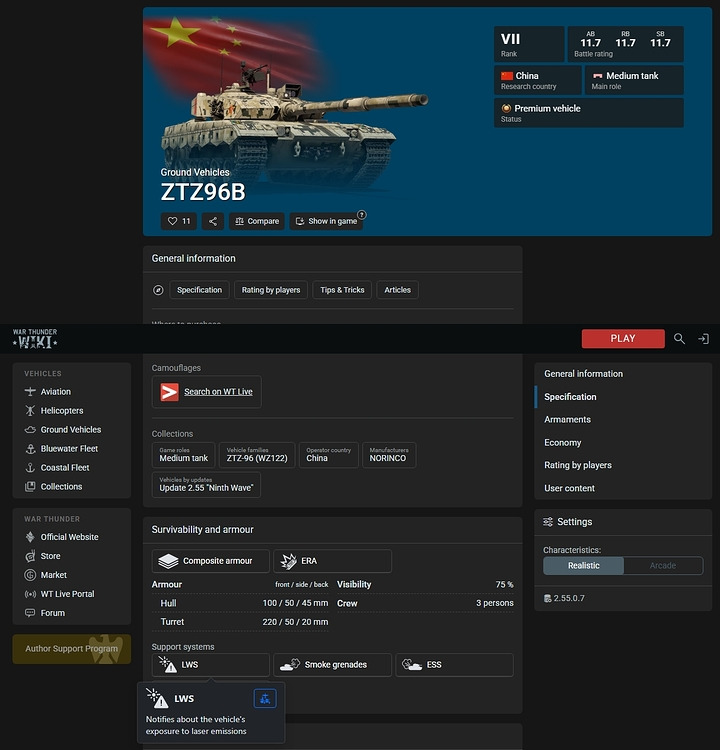The height and width of the screenshot is (750, 720).
Task: Open Aviation in the vehicles sidebar
Action: [55, 392]
